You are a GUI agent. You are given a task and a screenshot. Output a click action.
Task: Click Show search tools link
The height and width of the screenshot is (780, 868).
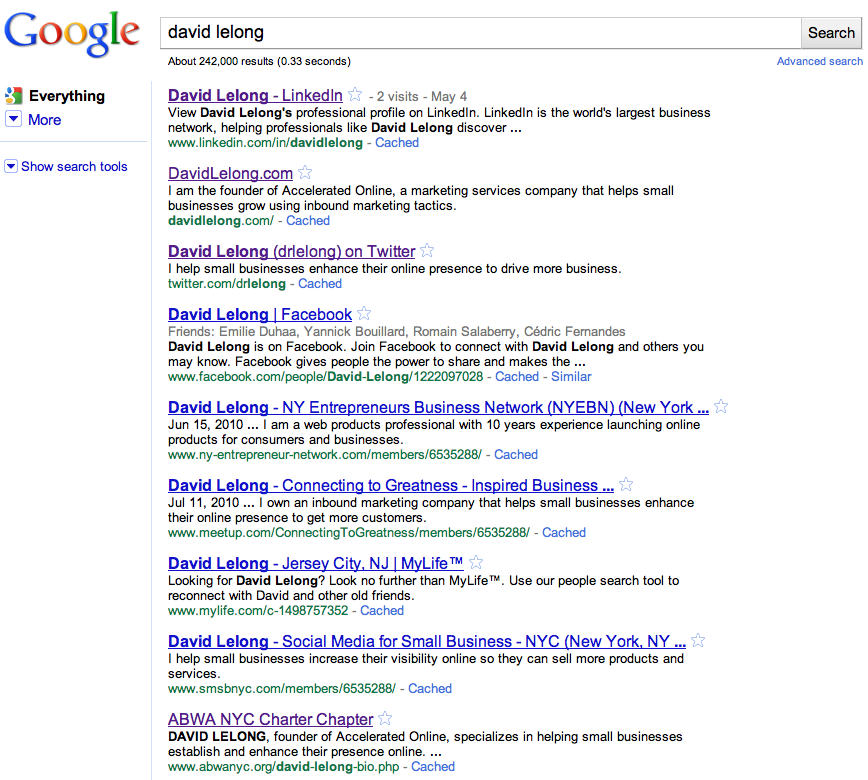click(74, 167)
